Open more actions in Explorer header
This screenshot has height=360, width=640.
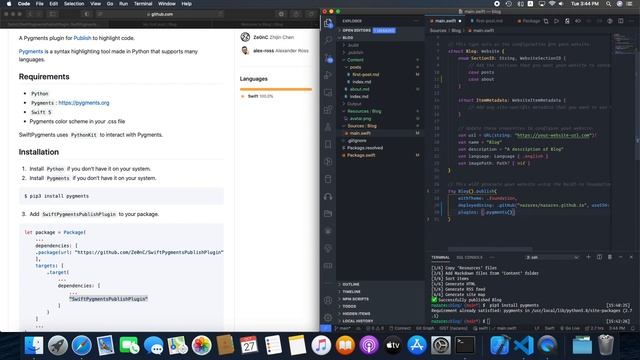tap(416, 21)
